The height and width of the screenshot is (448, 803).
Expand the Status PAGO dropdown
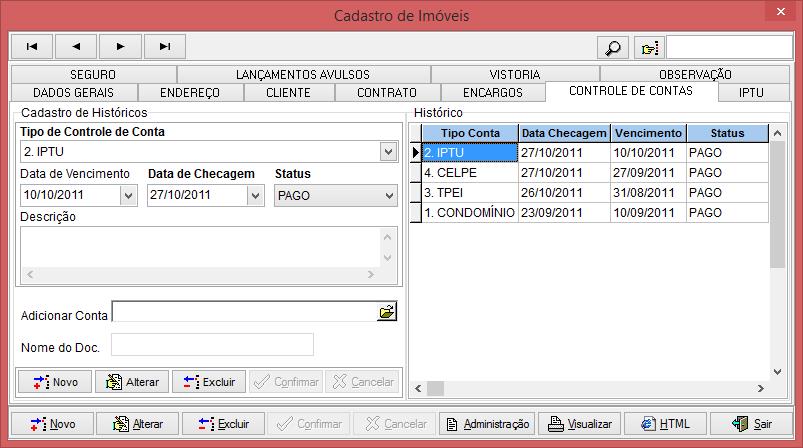(388, 196)
